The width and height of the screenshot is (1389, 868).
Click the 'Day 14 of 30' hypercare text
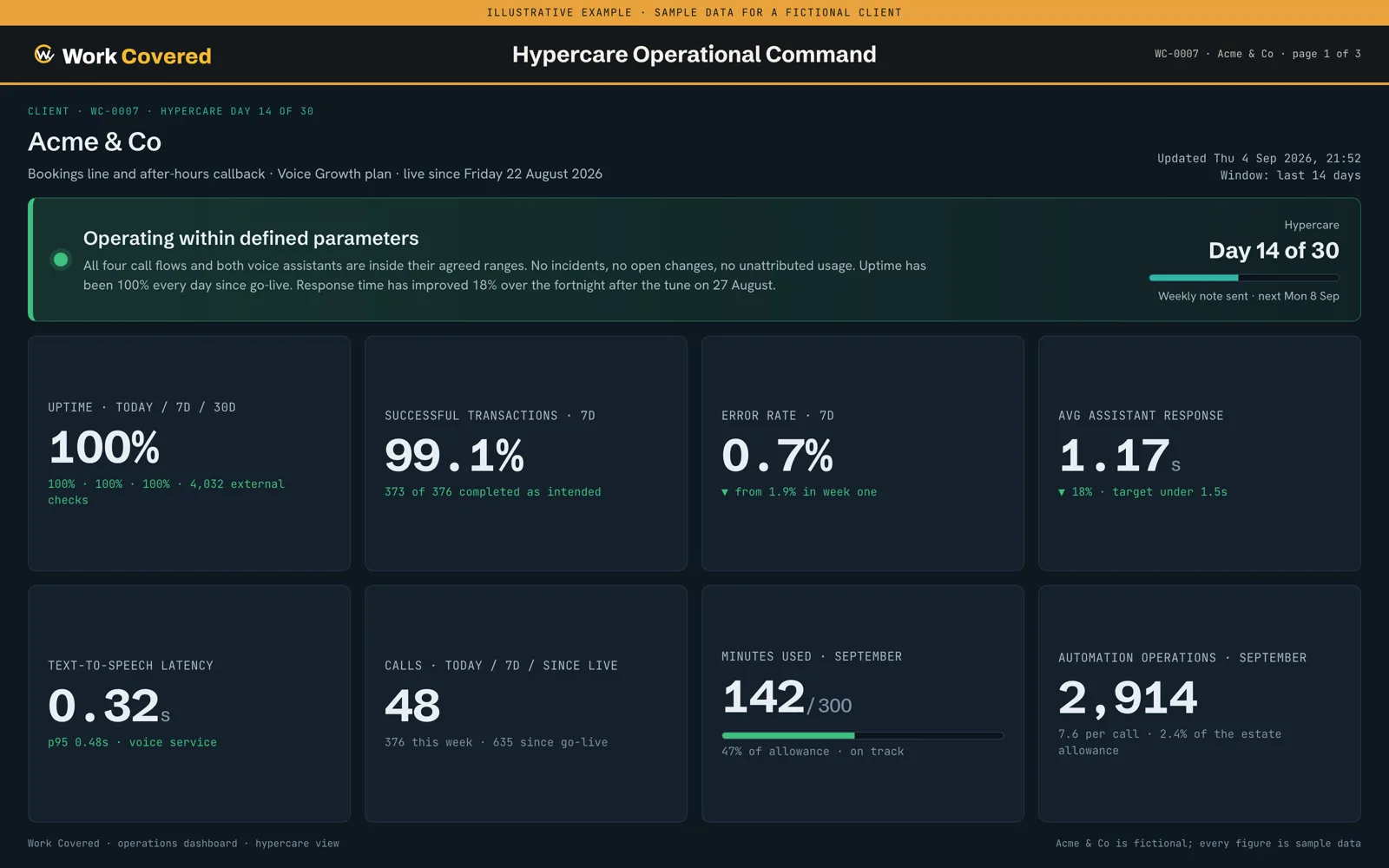pos(1274,251)
